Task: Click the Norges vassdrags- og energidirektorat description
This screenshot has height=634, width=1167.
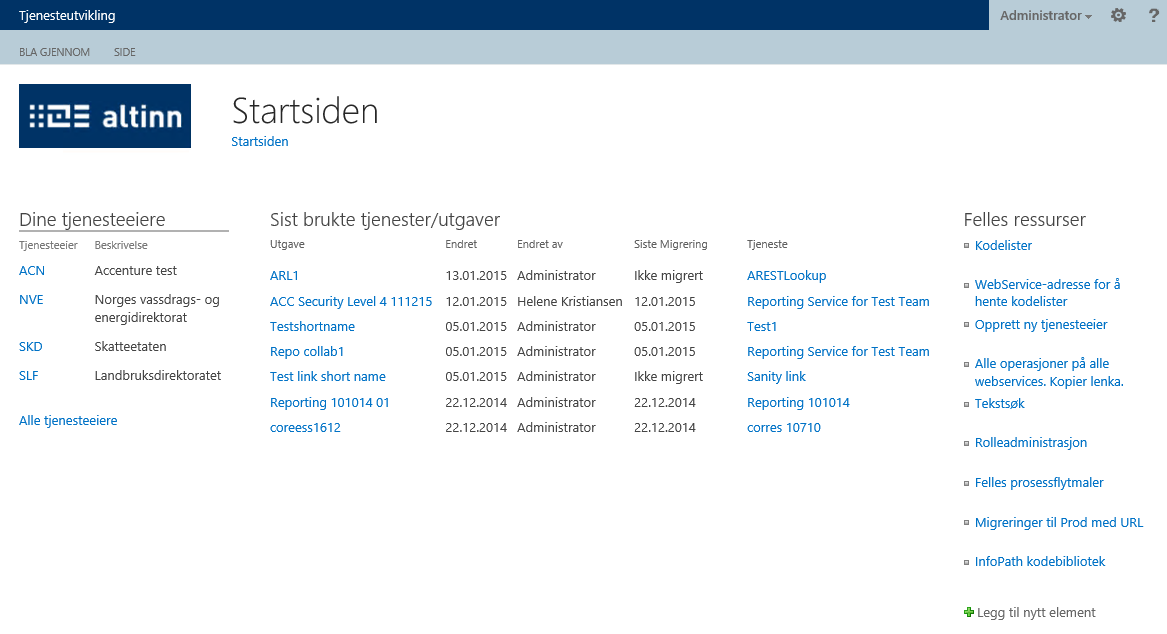Action: 157,309
